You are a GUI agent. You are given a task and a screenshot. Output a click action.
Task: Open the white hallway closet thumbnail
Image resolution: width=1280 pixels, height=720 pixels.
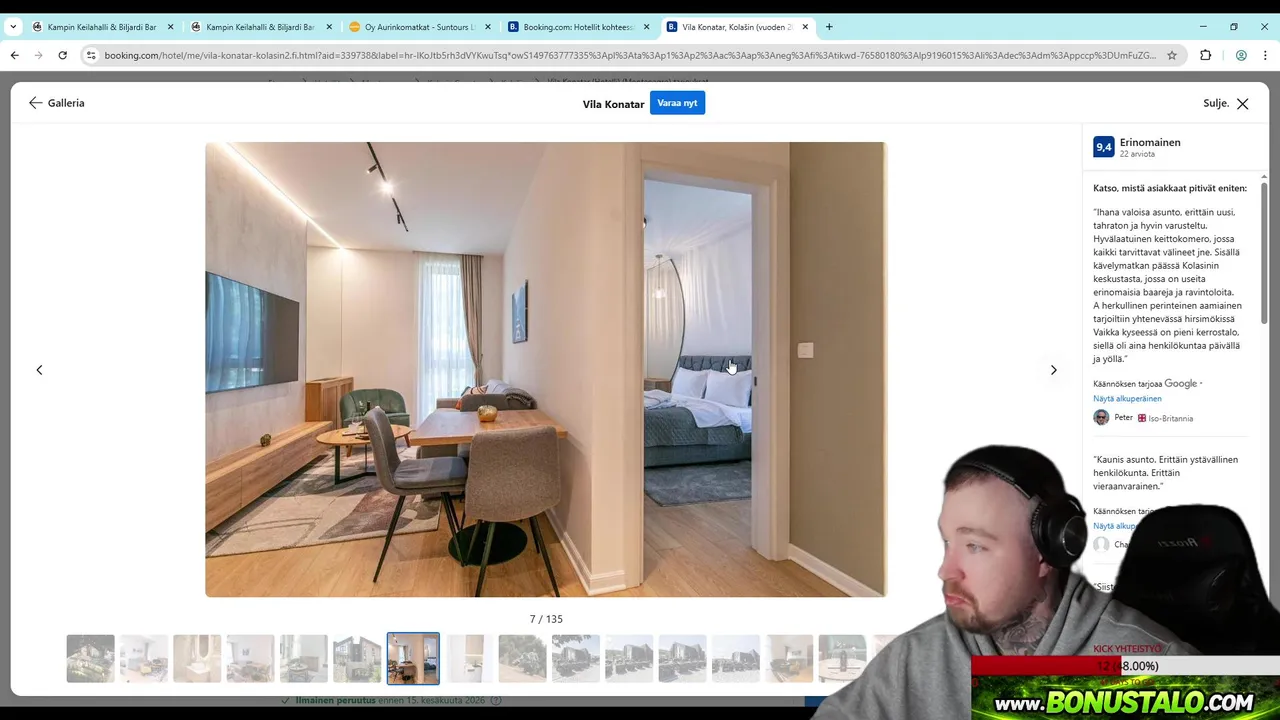pos(469,658)
